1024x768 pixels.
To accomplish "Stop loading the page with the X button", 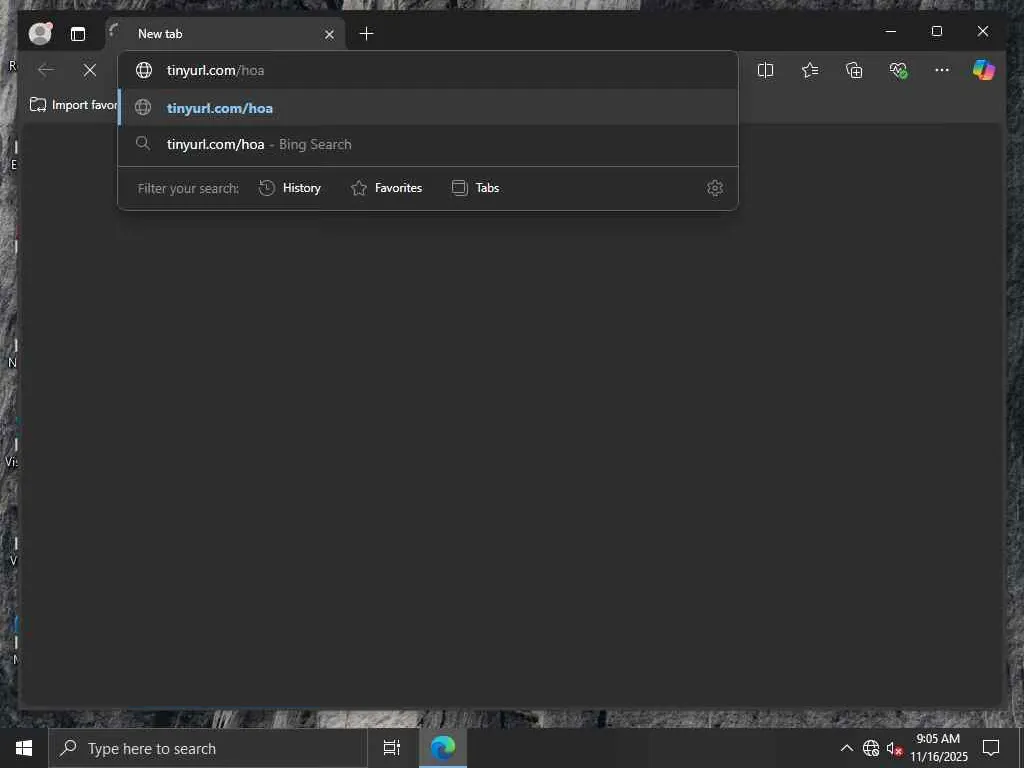I will [x=89, y=70].
